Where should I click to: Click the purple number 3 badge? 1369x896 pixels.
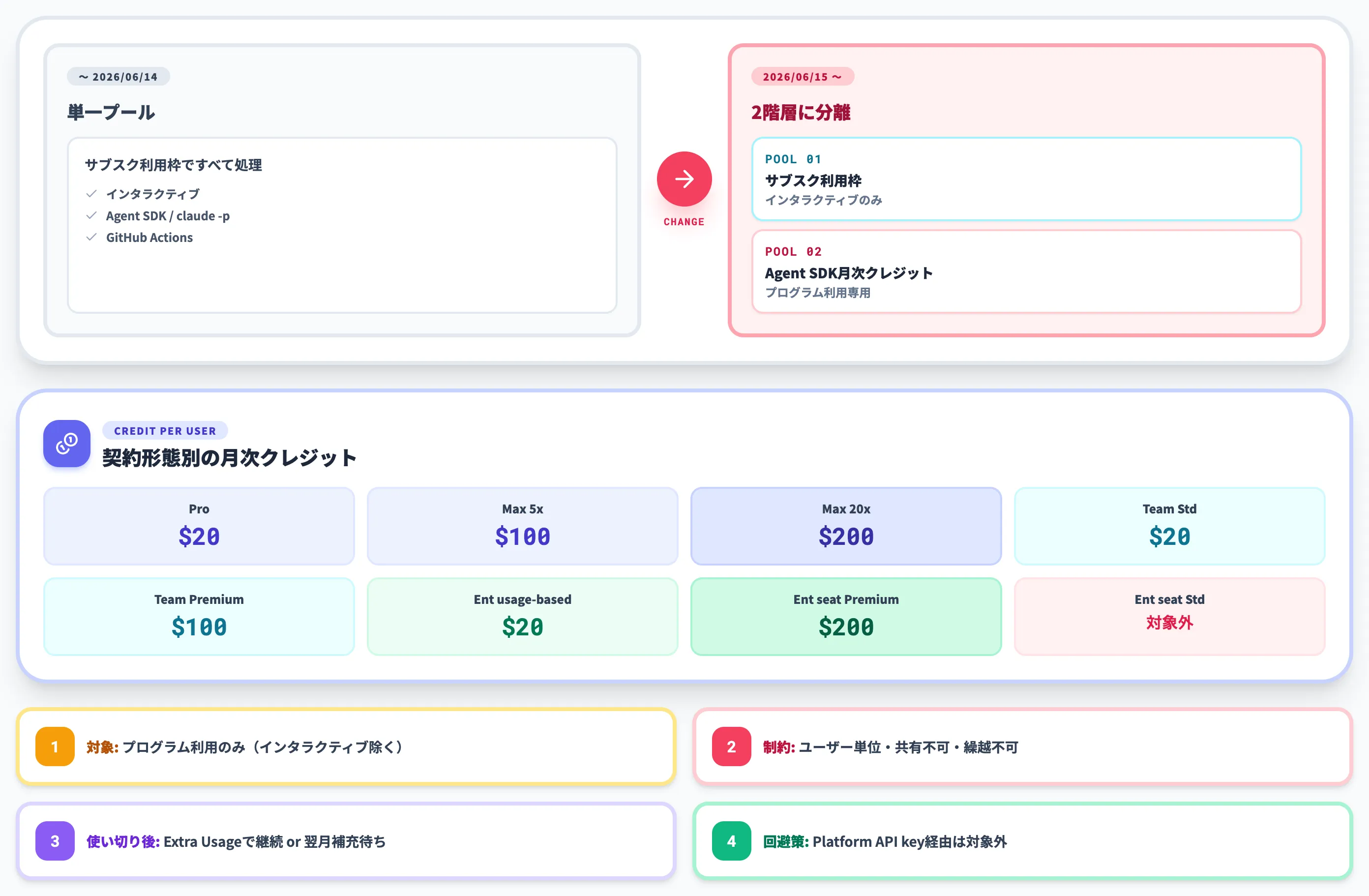click(55, 841)
